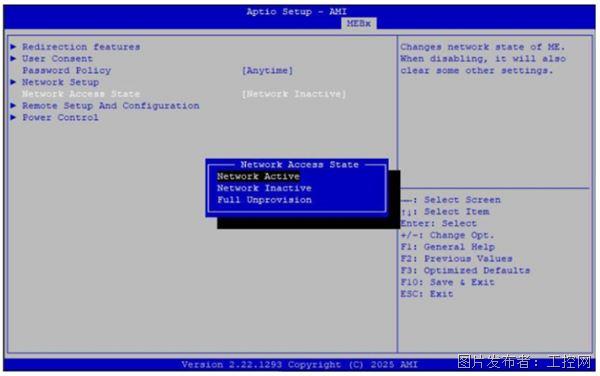Click the +/-: Change Opt. hint
Screen dimensions: 600x376
448,235
